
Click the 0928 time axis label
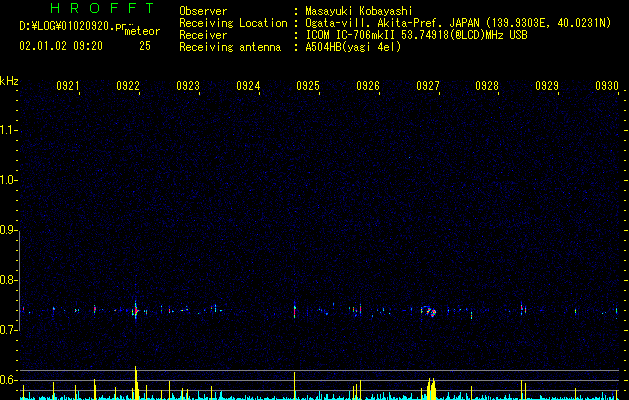tap(487, 85)
